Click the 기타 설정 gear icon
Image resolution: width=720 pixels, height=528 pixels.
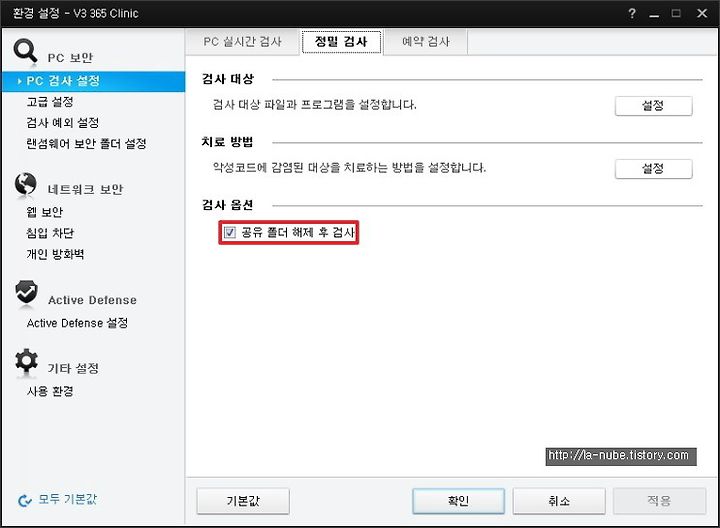(26, 361)
